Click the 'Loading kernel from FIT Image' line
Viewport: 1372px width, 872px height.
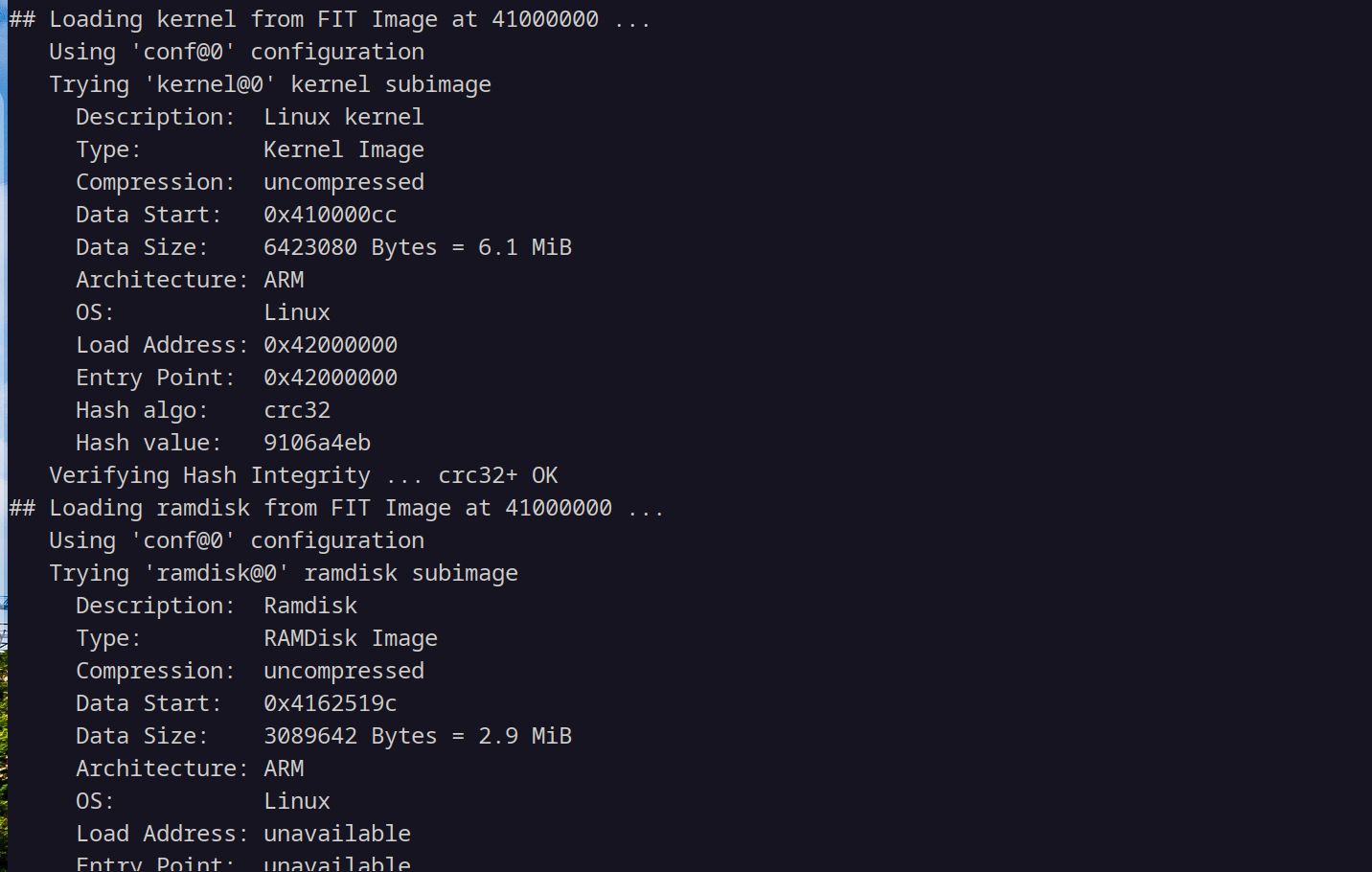[x=330, y=19]
